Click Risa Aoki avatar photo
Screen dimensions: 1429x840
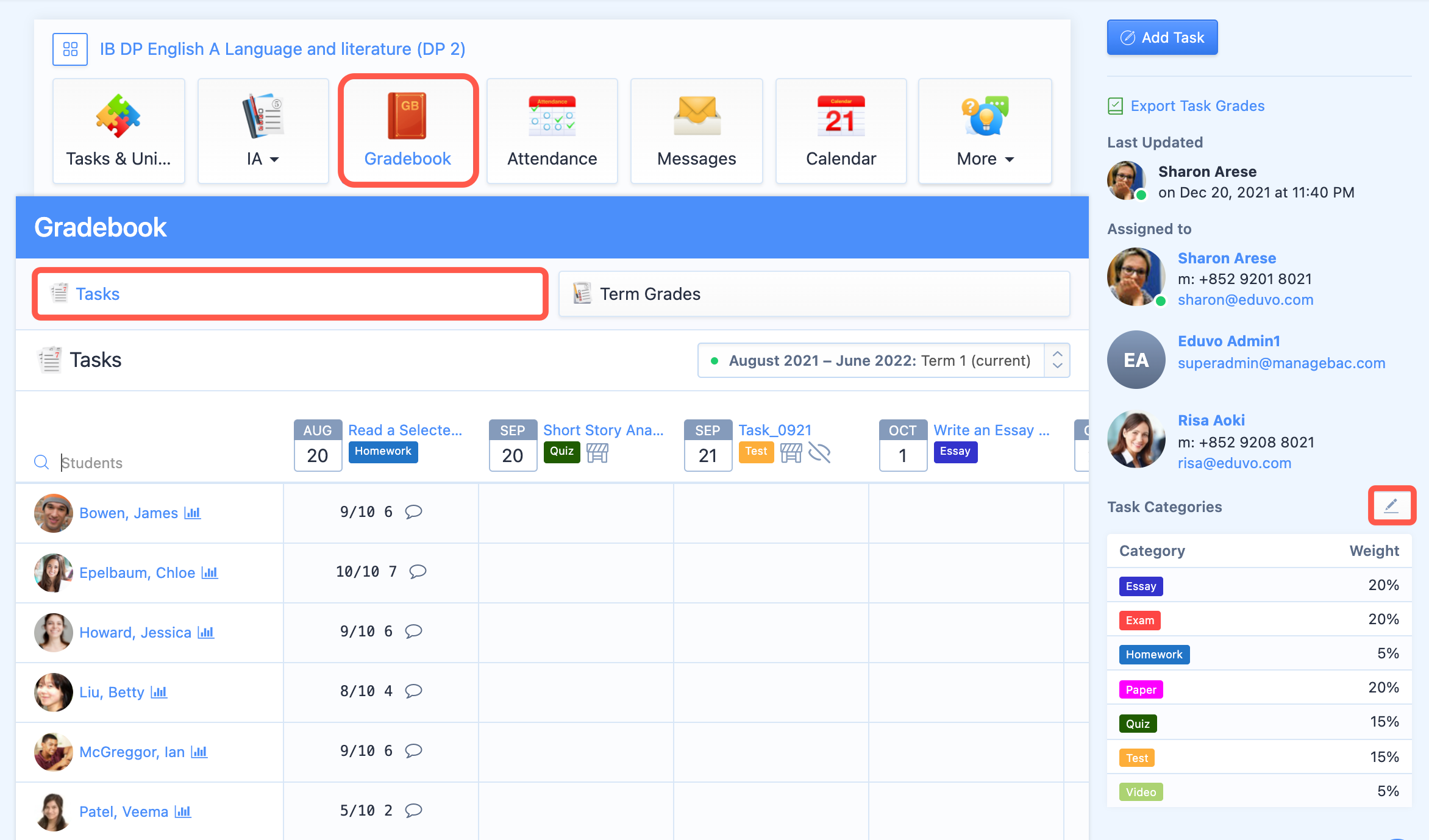[1136, 440]
